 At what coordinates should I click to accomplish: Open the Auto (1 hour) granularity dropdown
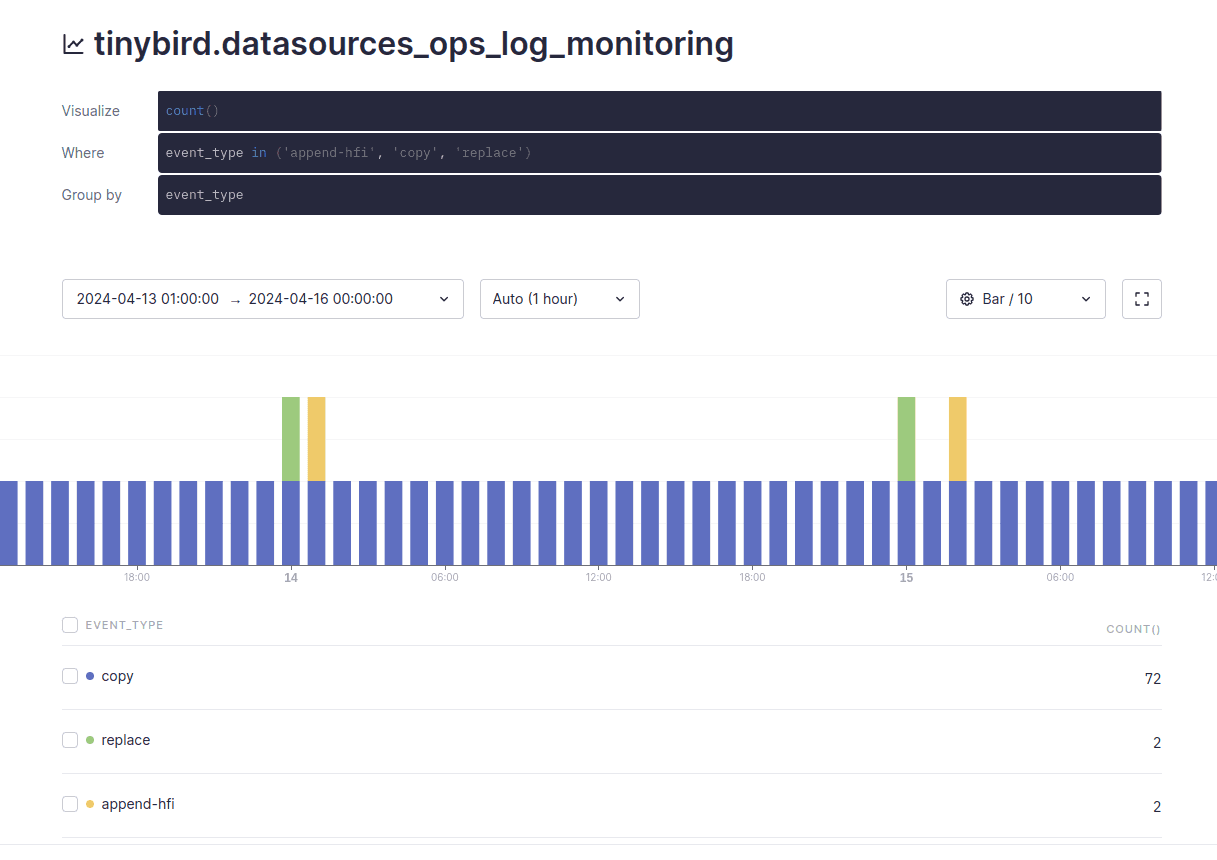(x=560, y=299)
